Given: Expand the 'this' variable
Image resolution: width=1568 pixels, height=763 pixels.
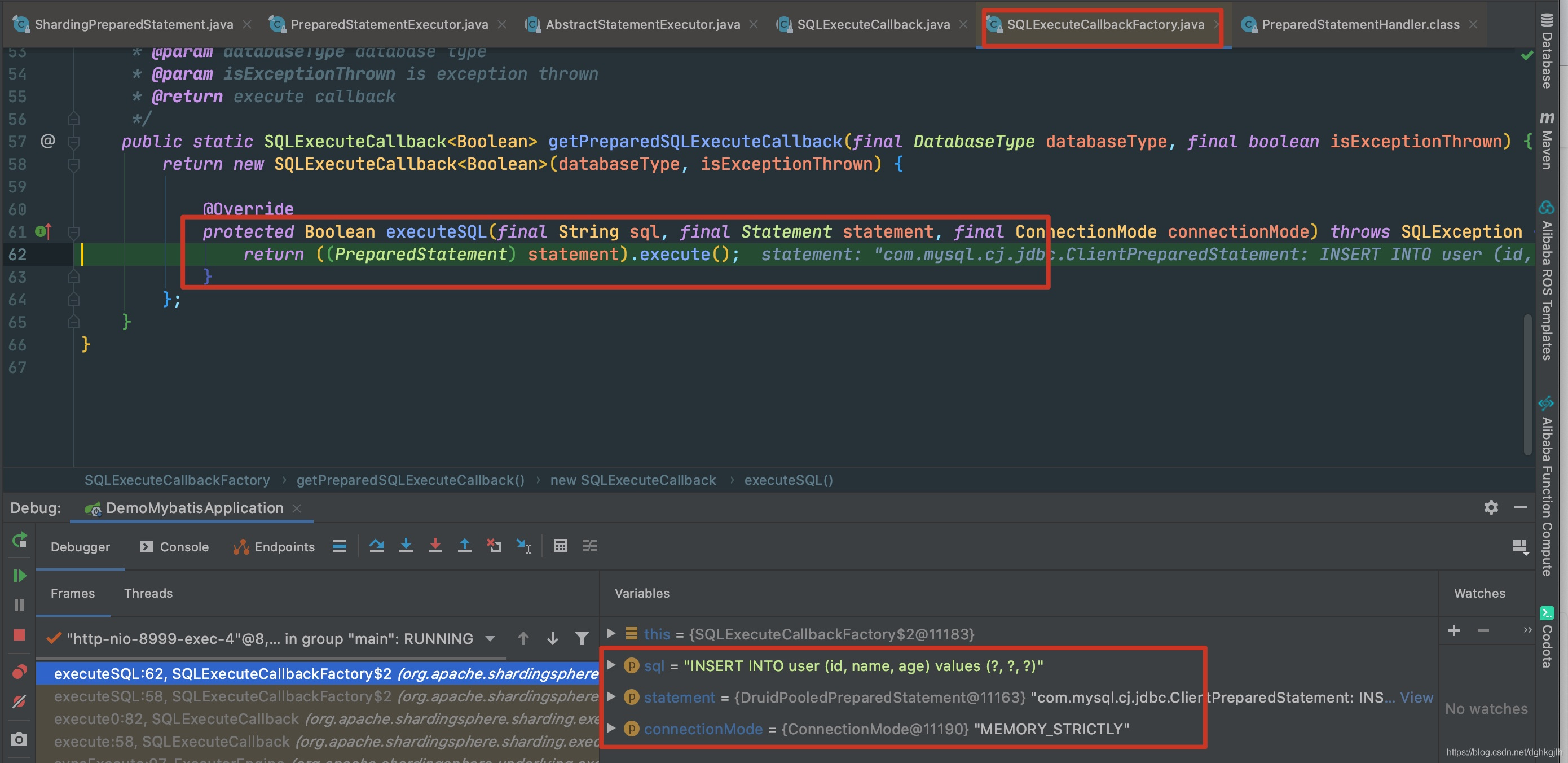Looking at the screenshot, I should pos(611,633).
